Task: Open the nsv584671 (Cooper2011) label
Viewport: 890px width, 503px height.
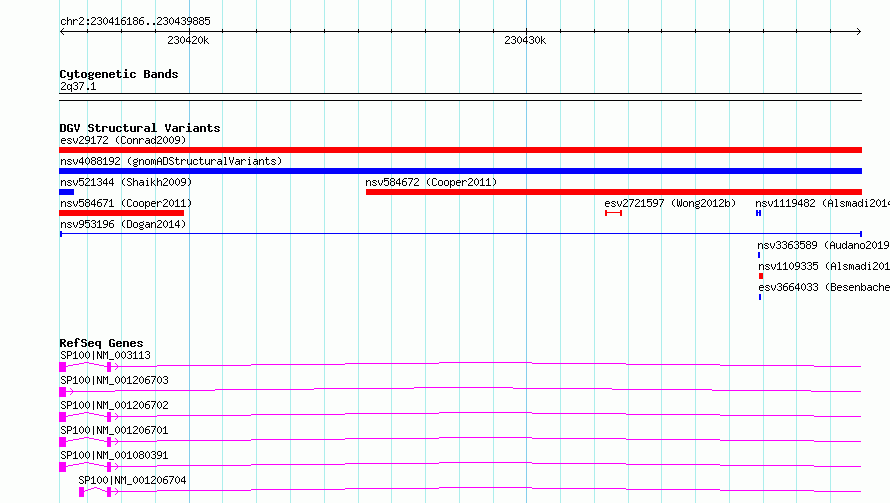Action: coord(126,203)
